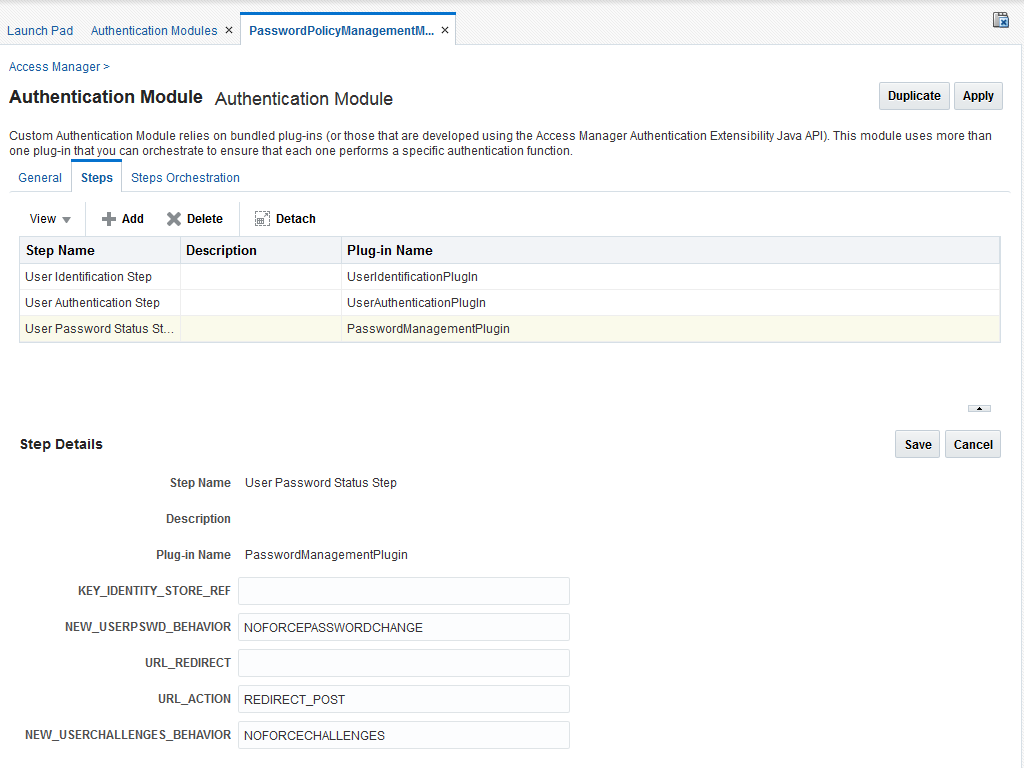Close the PasswordPolicyManagementM... tab
This screenshot has height=768, width=1024.
pyautogui.click(x=445, y=30)
